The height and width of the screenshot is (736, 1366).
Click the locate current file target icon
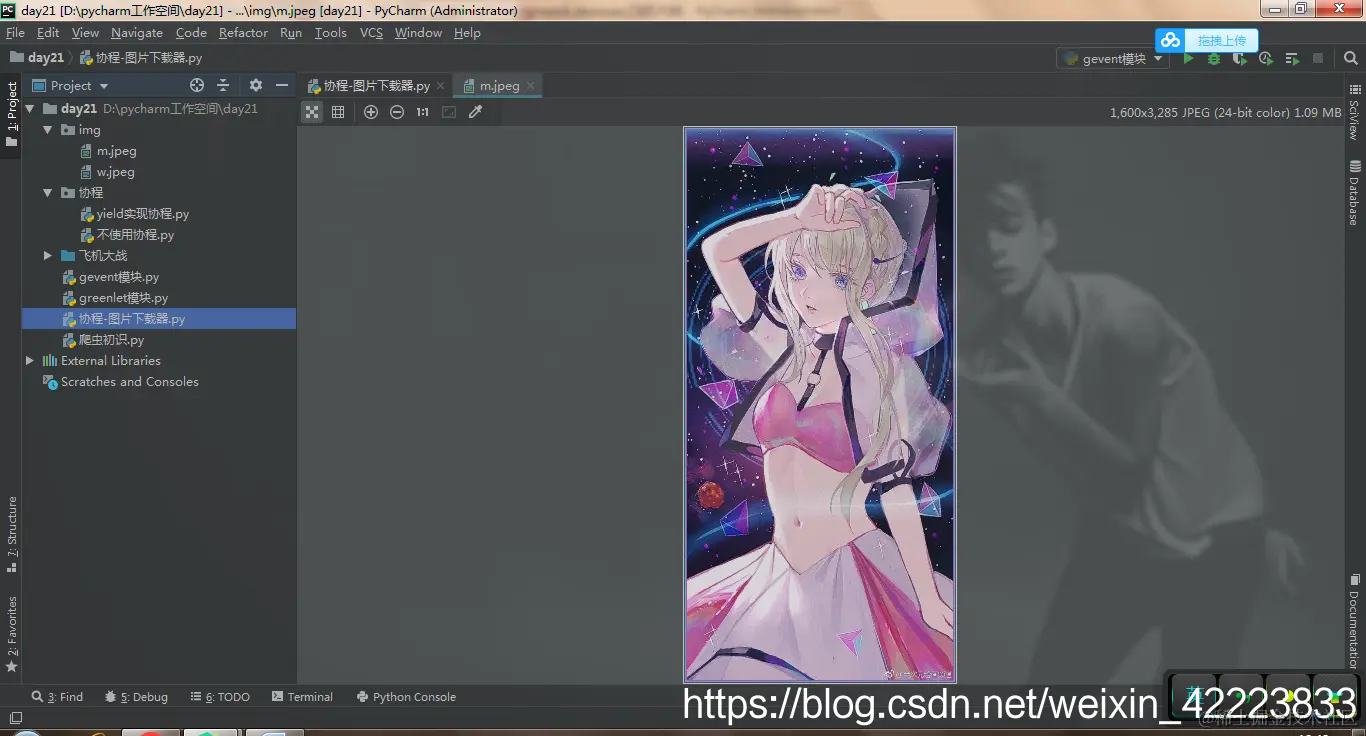pos(197,85)
